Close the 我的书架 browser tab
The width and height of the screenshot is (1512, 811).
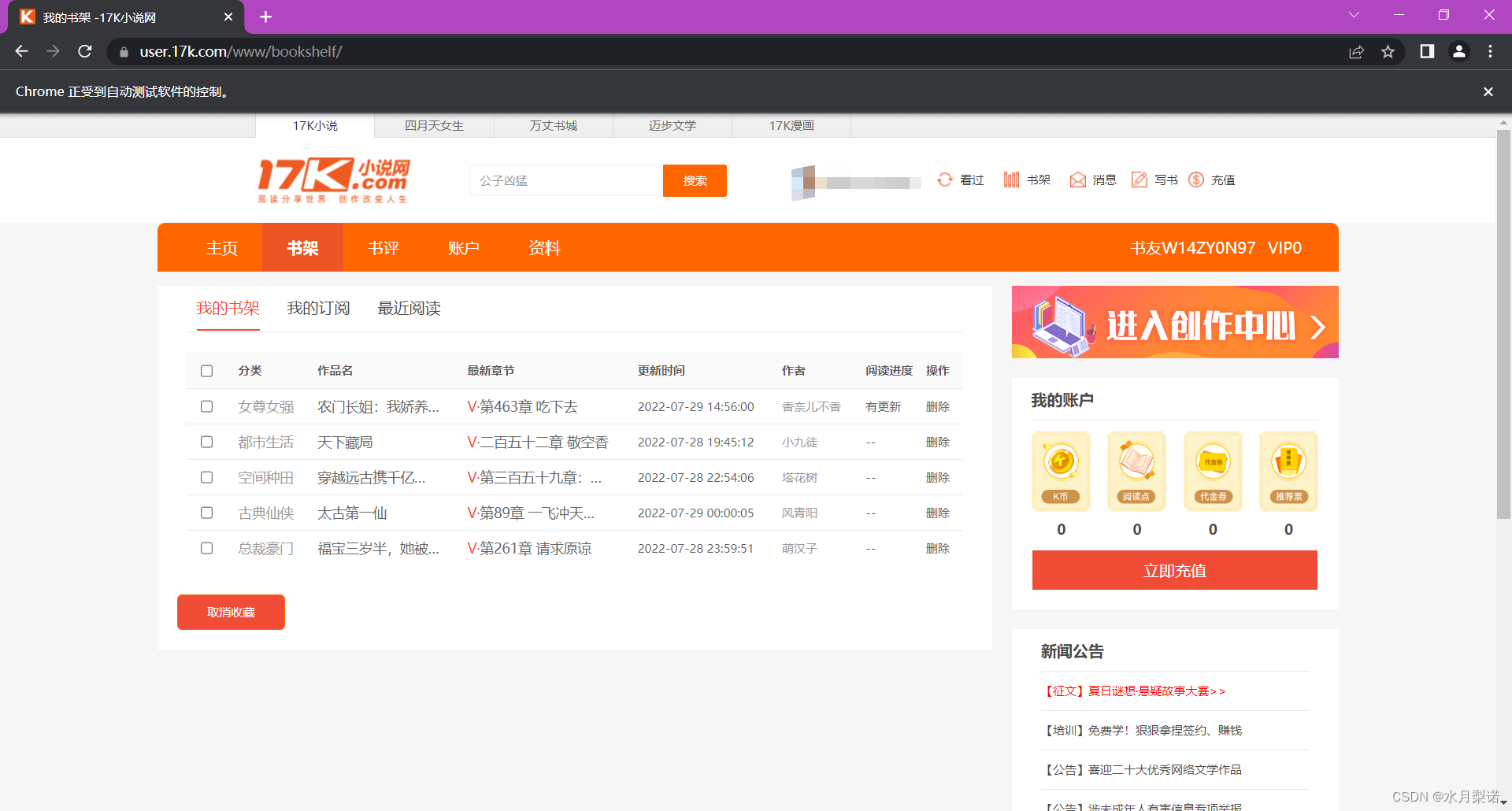pos(228,17)
